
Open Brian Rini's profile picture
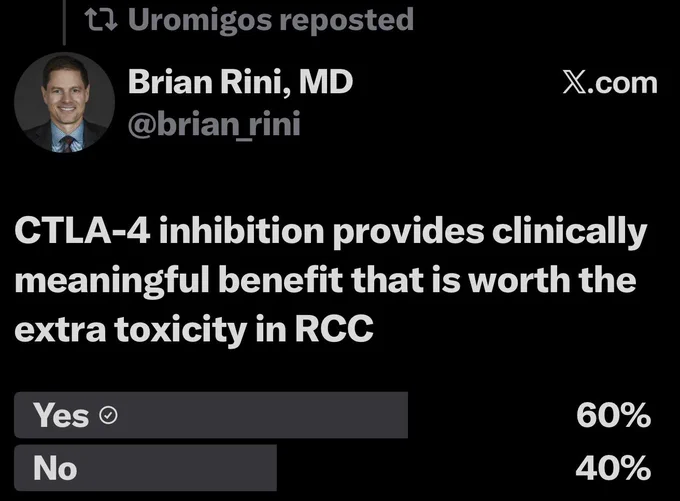(x=65, y=103)
